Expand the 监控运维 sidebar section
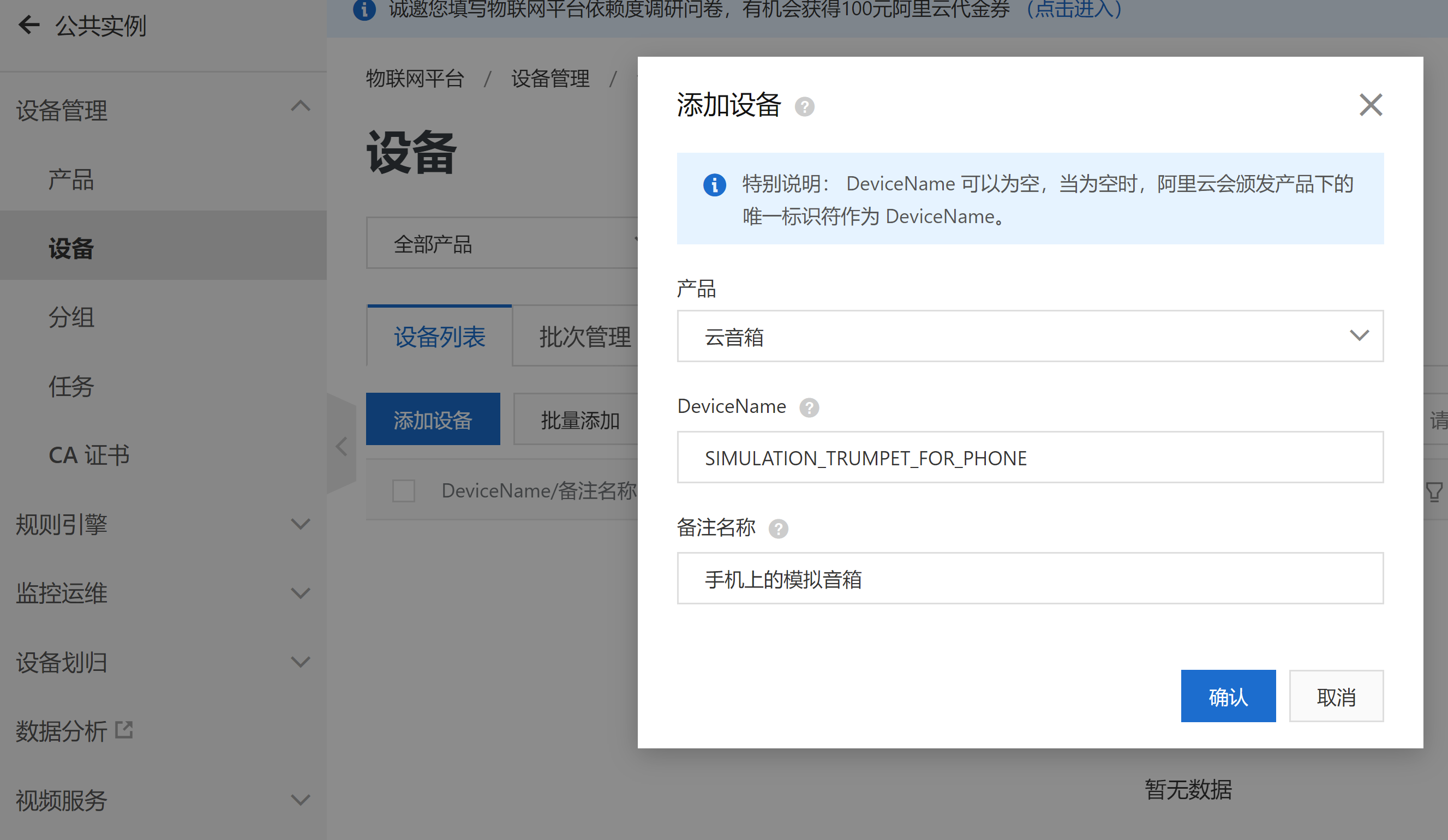Screen dimensions: 1448x840 pyautogui.click(x=301, y=593)
